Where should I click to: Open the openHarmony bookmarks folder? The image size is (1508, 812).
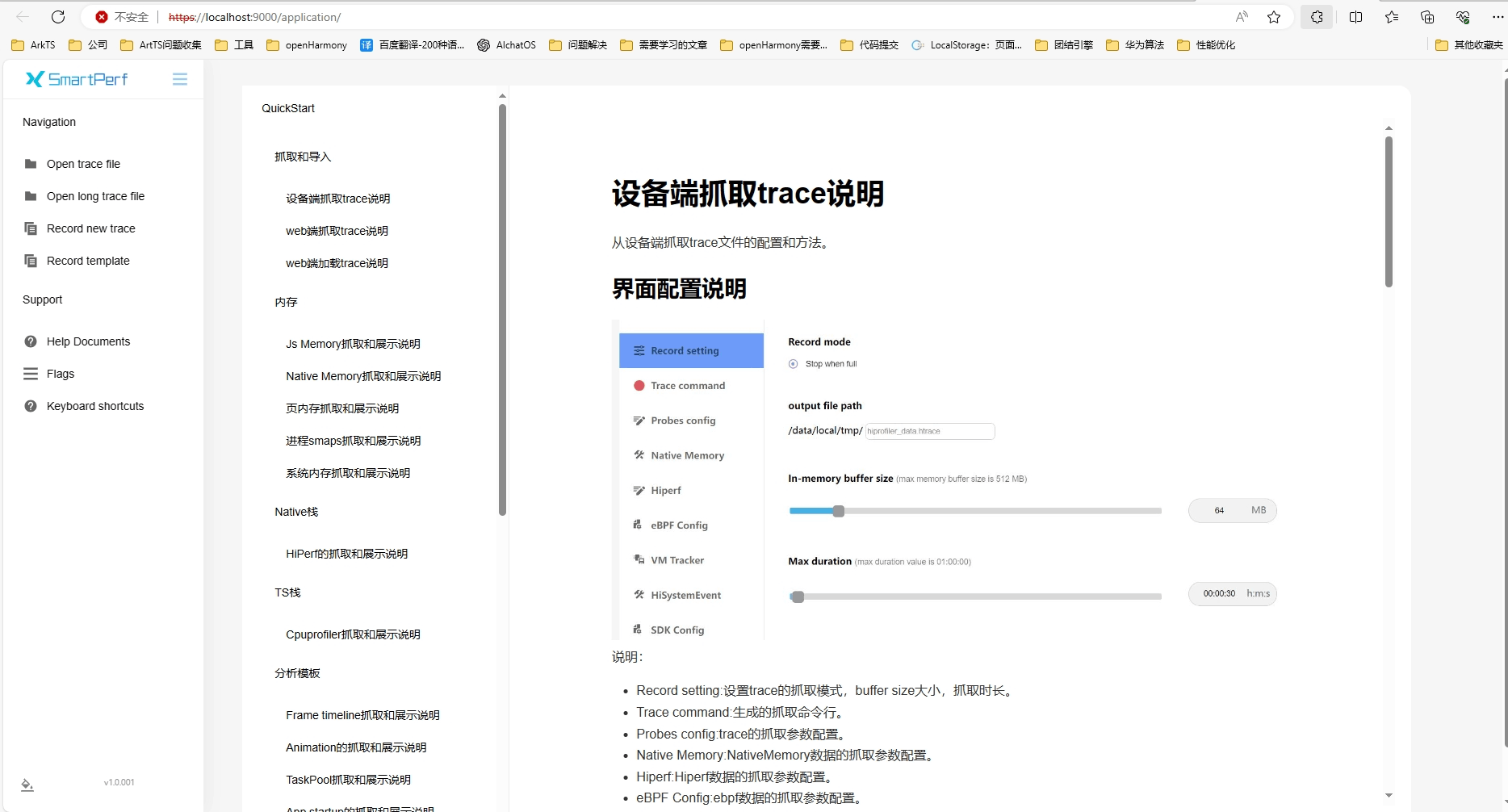(306, 45)
